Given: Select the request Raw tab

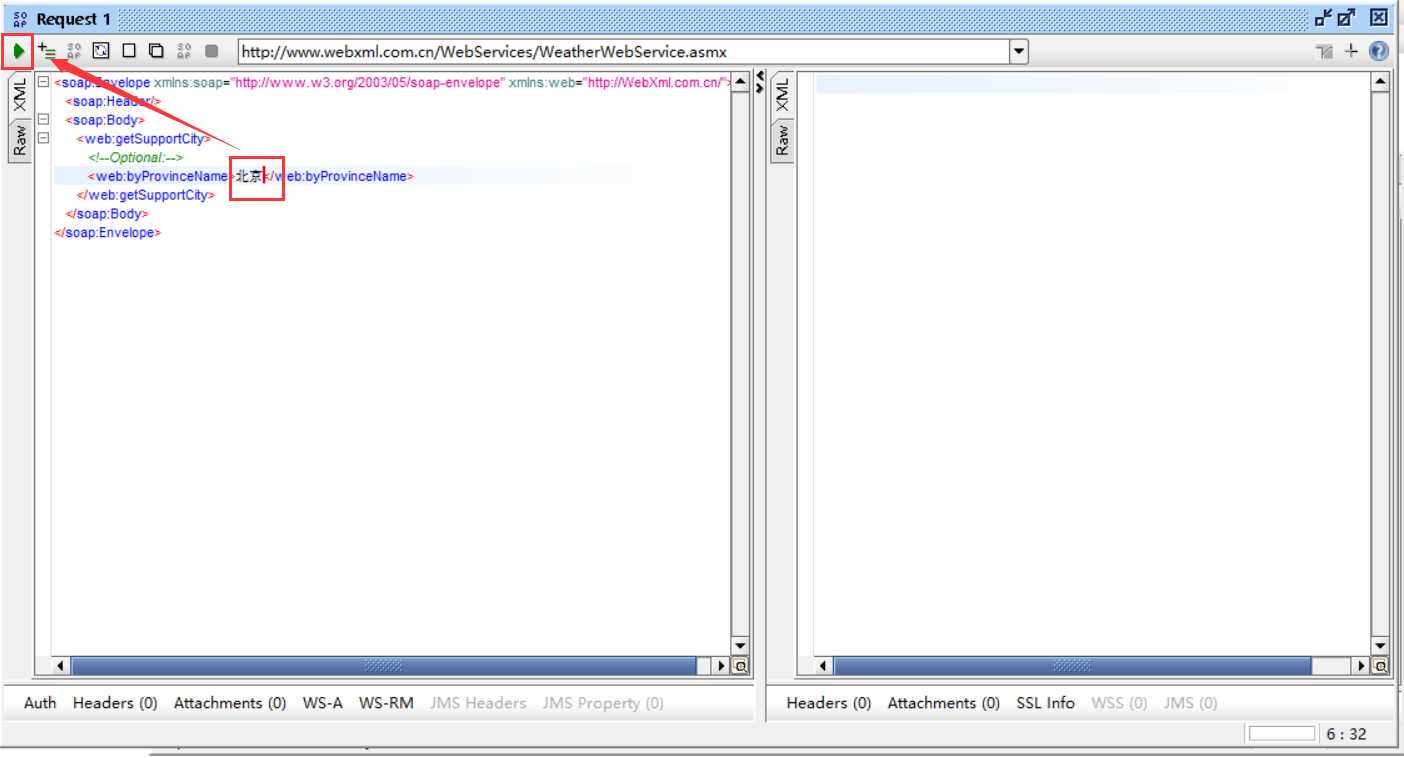Looking at the screenshot, I should coord(20,140).
